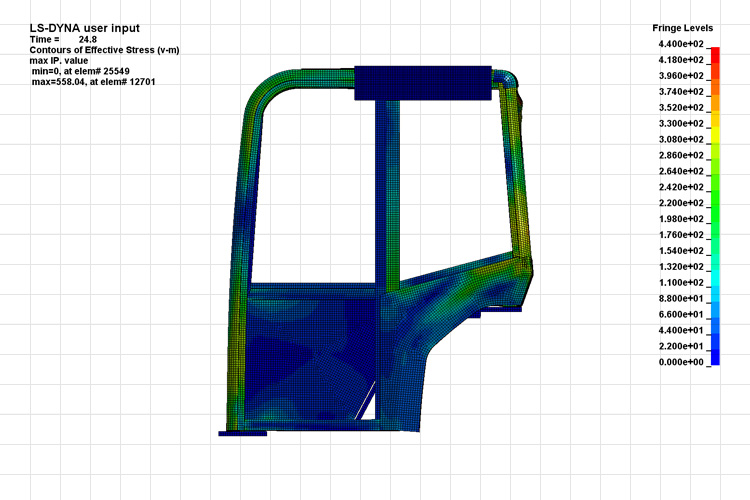The image size is (750, 500).
Task: Select the 'Time = 24.8' text
Action: tap(63, 40)
